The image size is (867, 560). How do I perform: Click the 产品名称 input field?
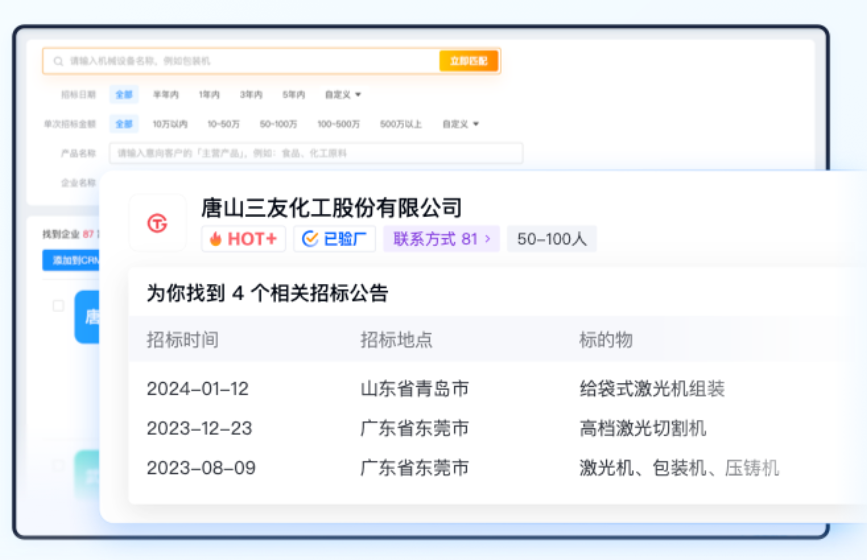click(315, 153)
